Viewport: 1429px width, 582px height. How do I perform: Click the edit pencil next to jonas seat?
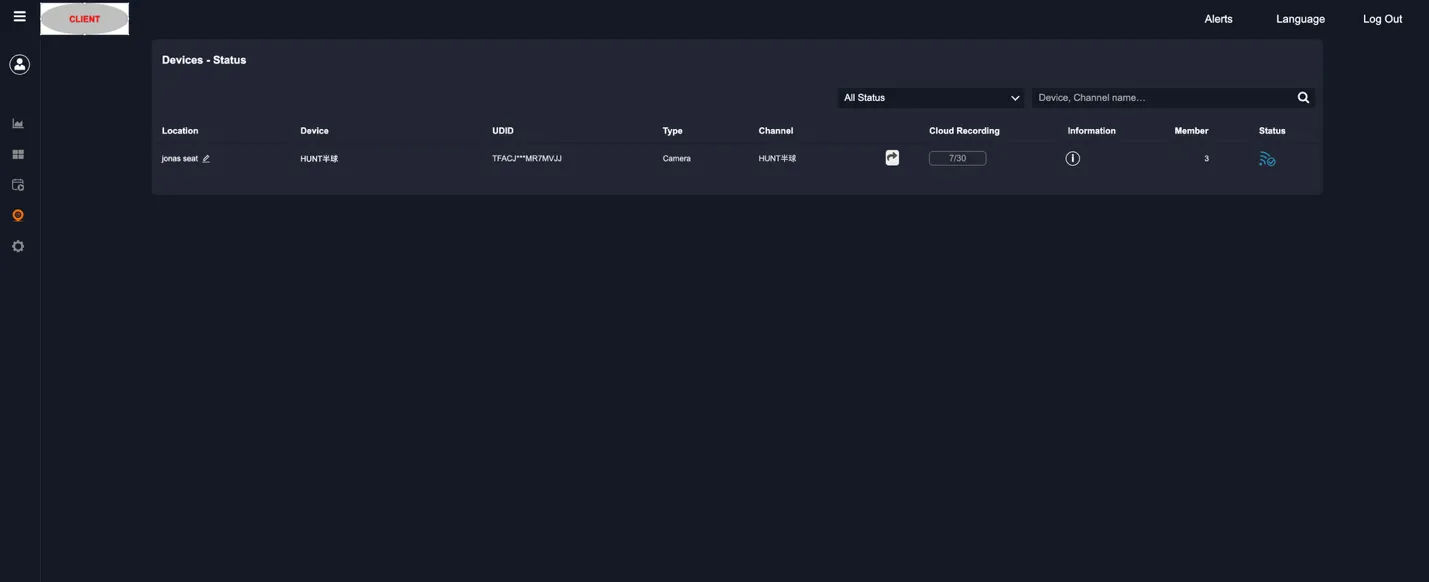point(204,157)
